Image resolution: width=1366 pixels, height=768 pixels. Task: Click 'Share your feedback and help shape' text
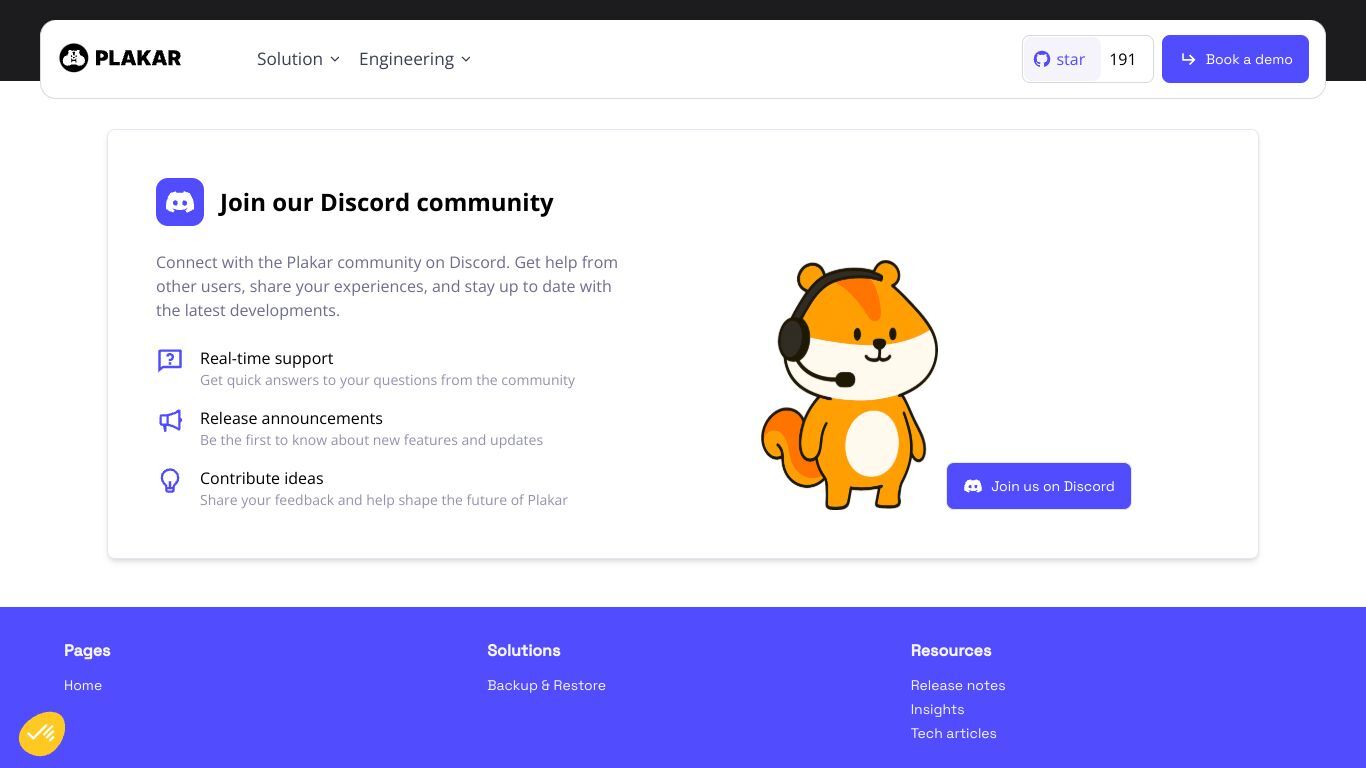(383, 500)
